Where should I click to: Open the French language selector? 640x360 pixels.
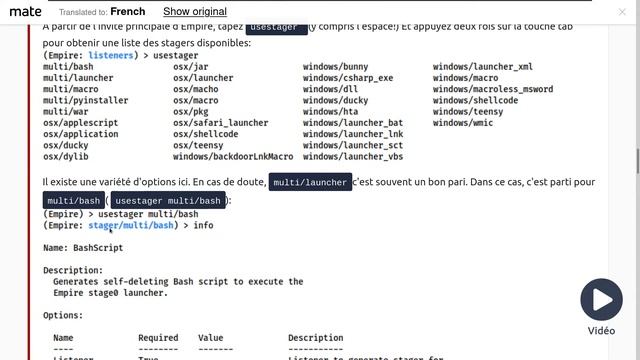pyautogui.click(x=128, y=11)
